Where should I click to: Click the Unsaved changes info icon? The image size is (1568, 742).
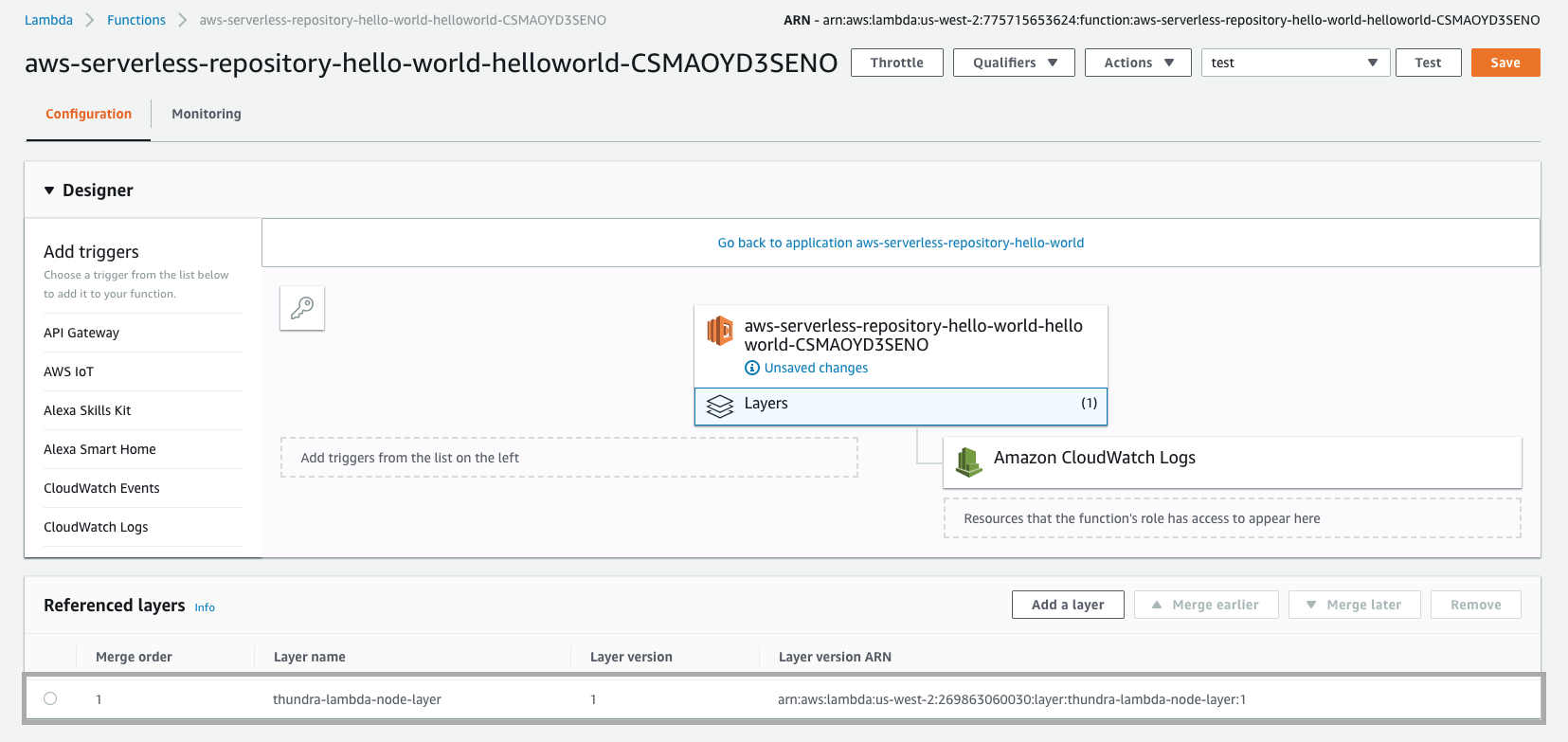click(x=752, y=368)
